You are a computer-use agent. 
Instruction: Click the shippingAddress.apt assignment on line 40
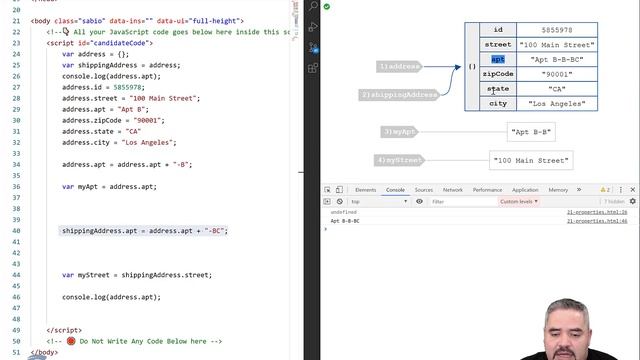click(145, 231)
